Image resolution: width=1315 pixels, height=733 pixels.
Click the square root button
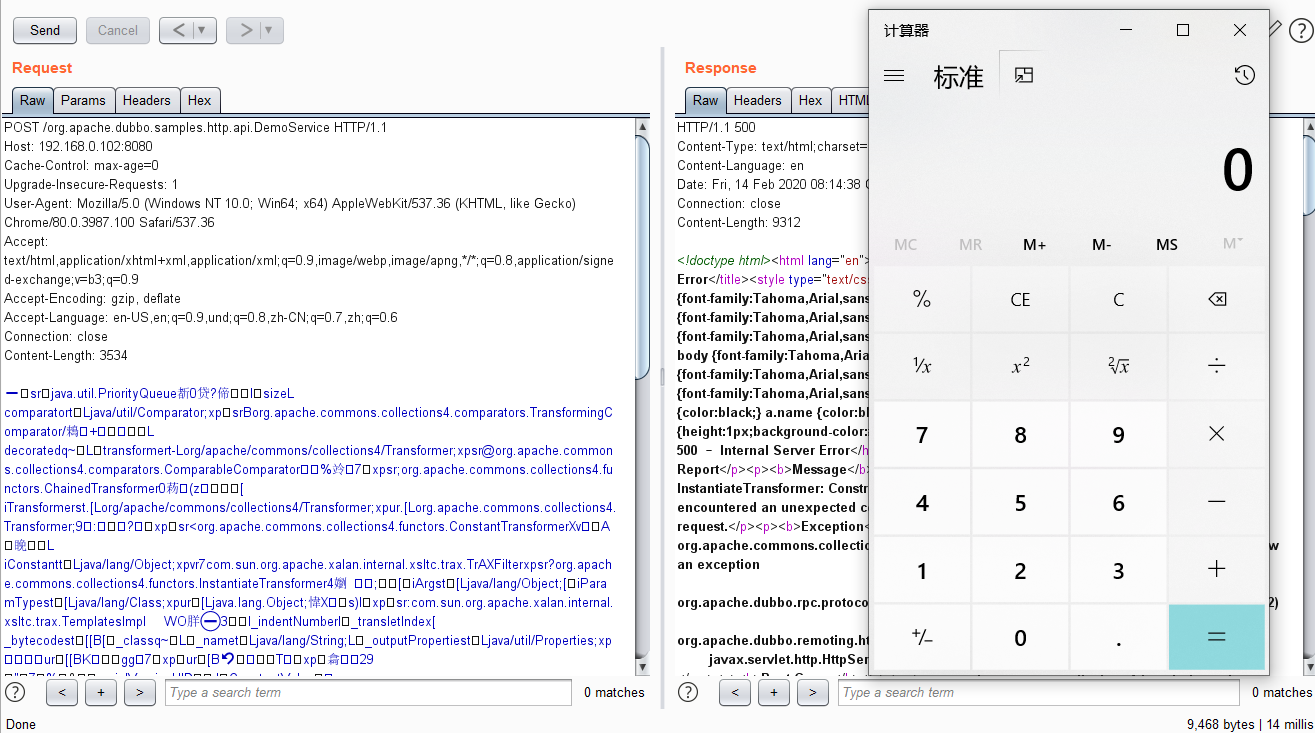pos(1118,366)
